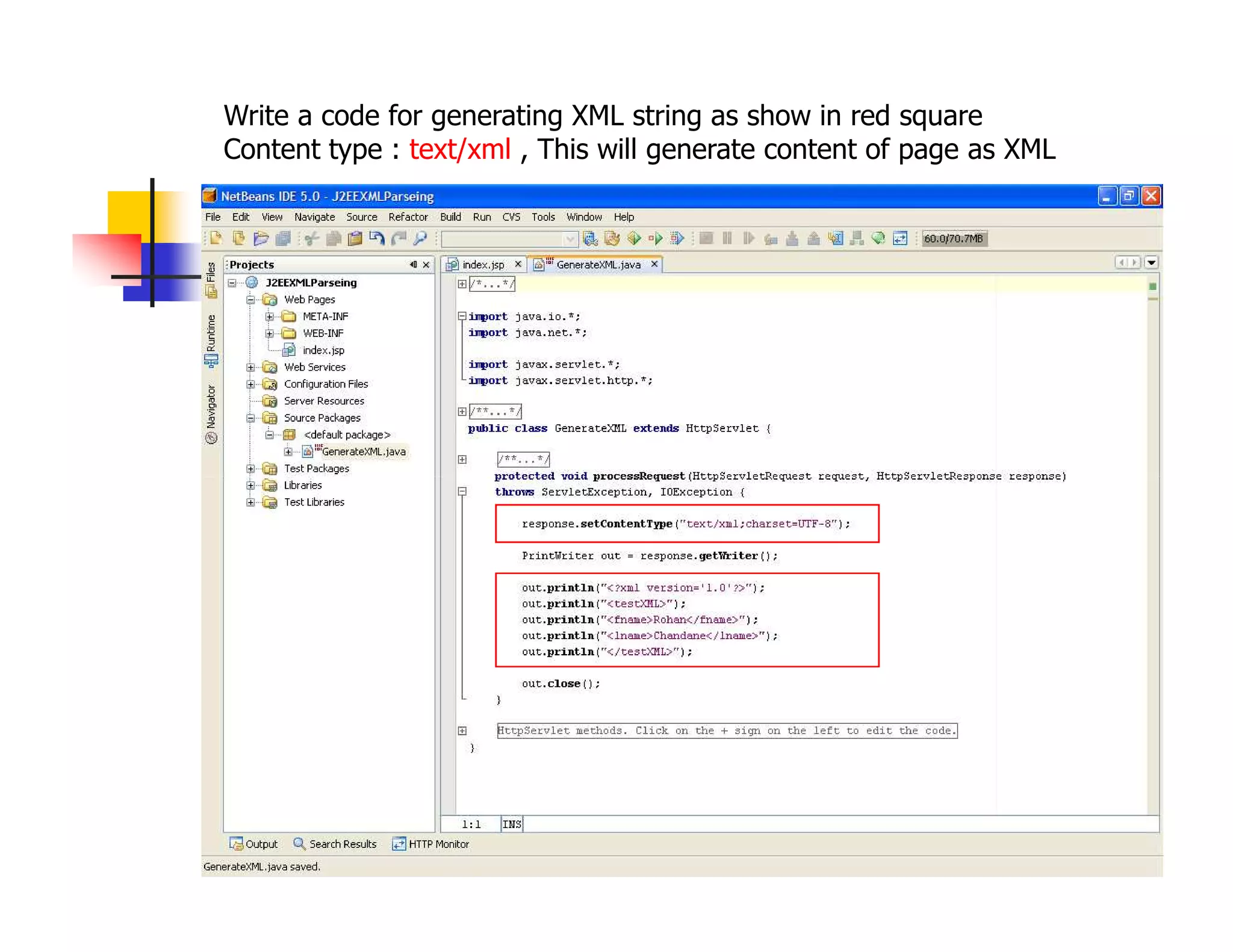Image resolution: width=1233 pixels, height=952 pixels.
Task: Click the HTTP Monitor icon at bottom
Action: 399,844
